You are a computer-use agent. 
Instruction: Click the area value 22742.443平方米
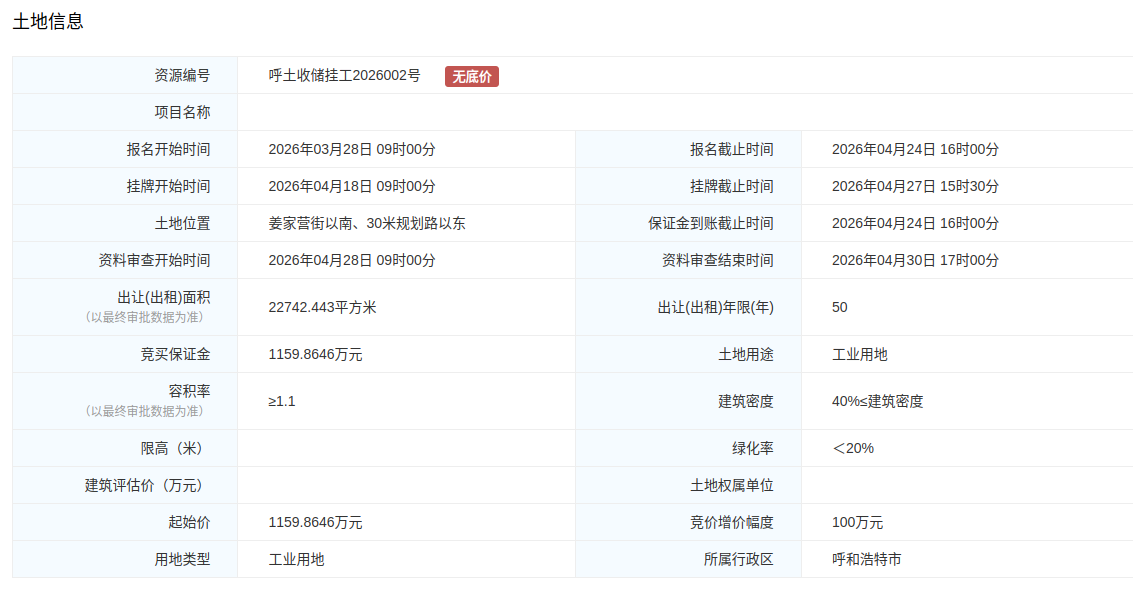tap(322, 307)
